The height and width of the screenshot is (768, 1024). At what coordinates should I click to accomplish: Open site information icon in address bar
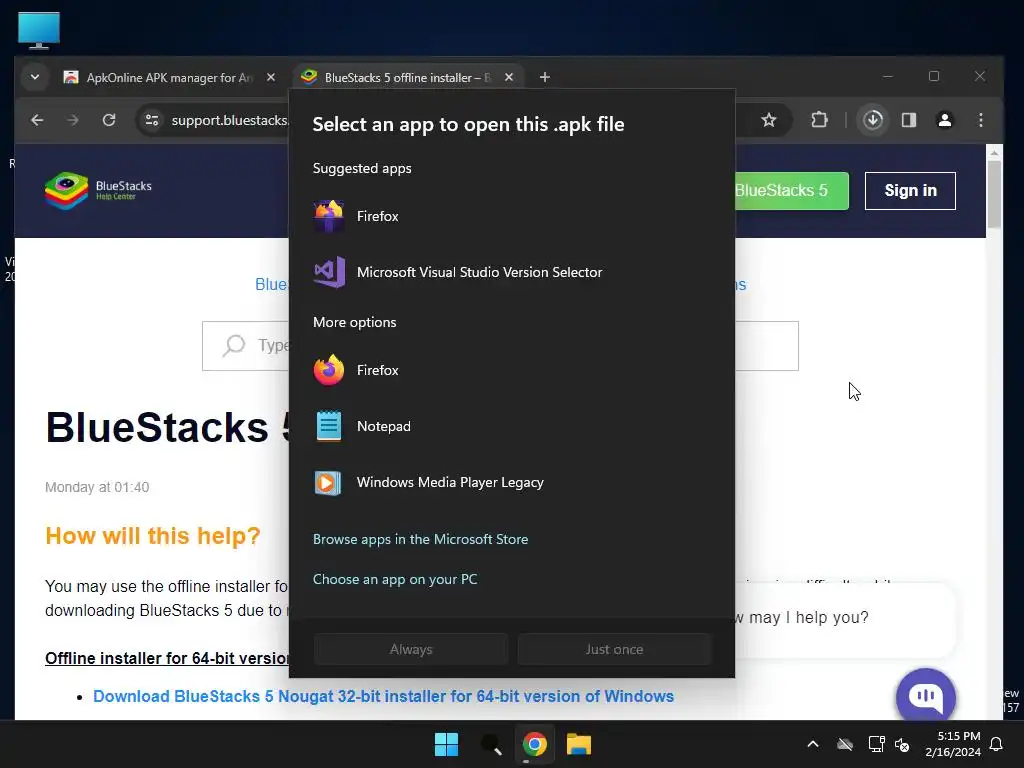pyautogui.click(x=152, y=120)
